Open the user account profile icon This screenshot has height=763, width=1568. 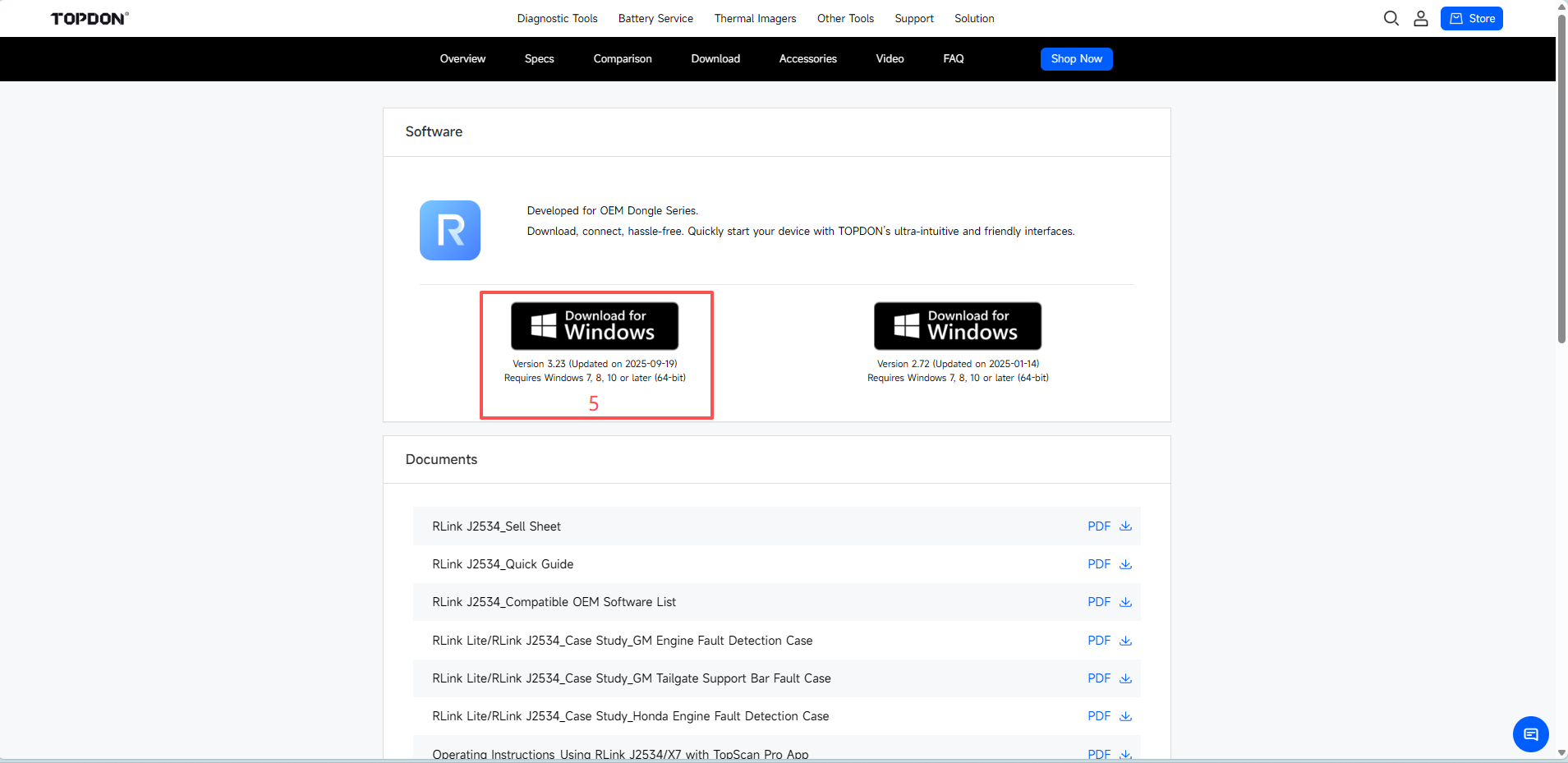1420,18
